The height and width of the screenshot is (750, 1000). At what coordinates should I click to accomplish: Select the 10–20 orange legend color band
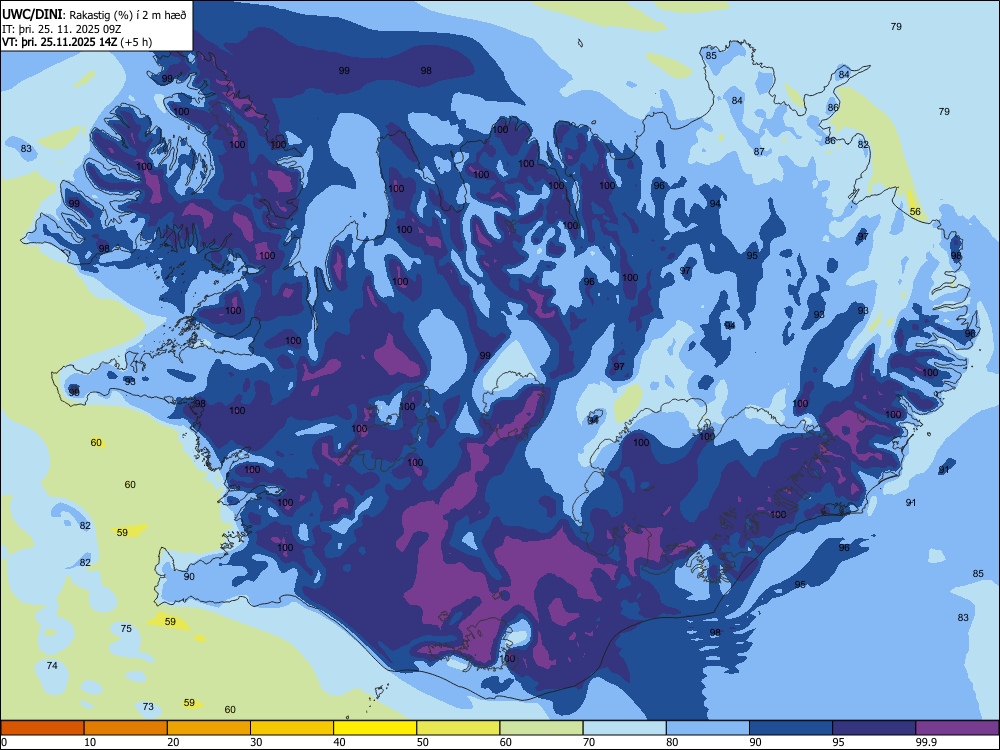126,728
